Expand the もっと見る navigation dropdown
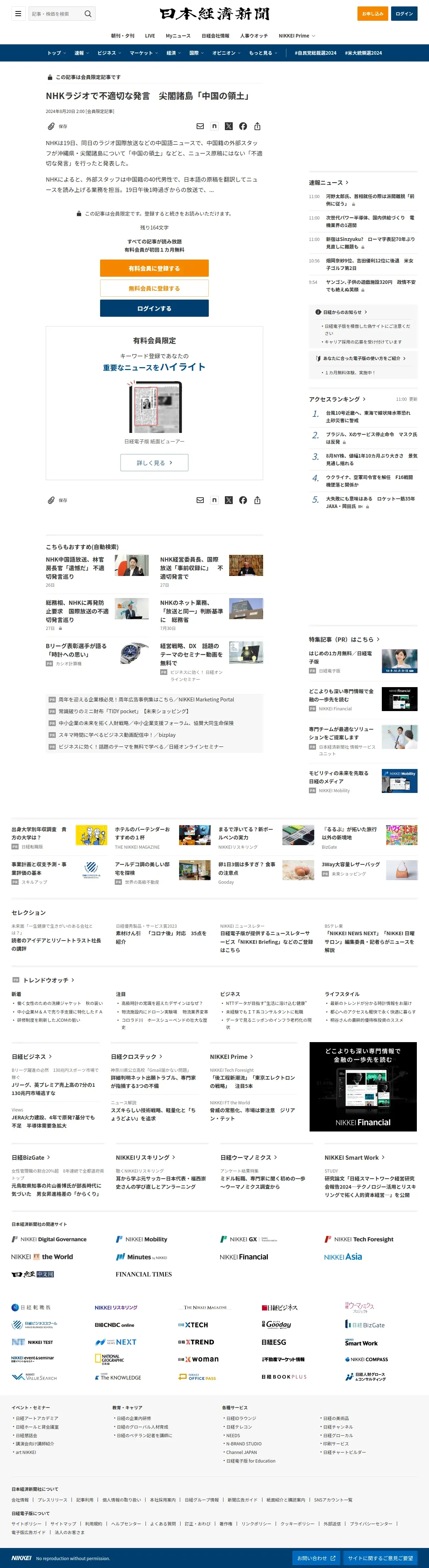The height and width of the screenshot is (1568, 429). coord(263,53)
